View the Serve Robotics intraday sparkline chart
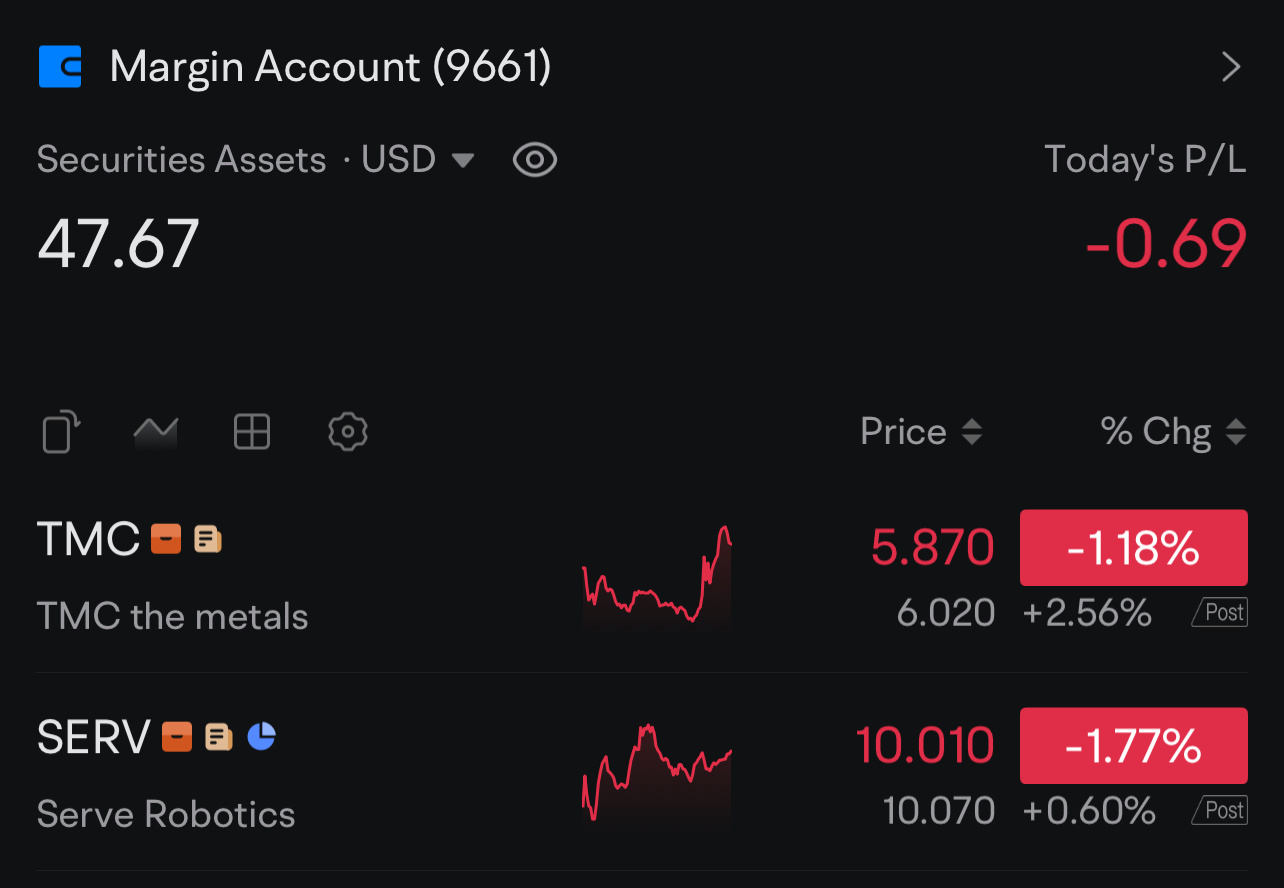 click(x=656, y=772)
